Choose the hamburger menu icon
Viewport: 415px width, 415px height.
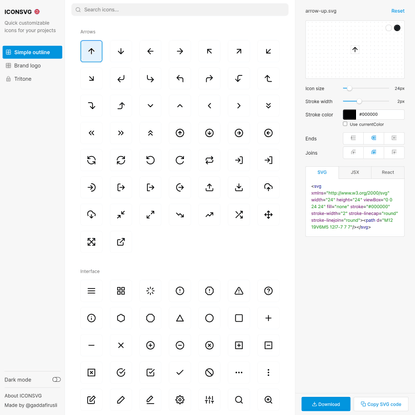91,291
